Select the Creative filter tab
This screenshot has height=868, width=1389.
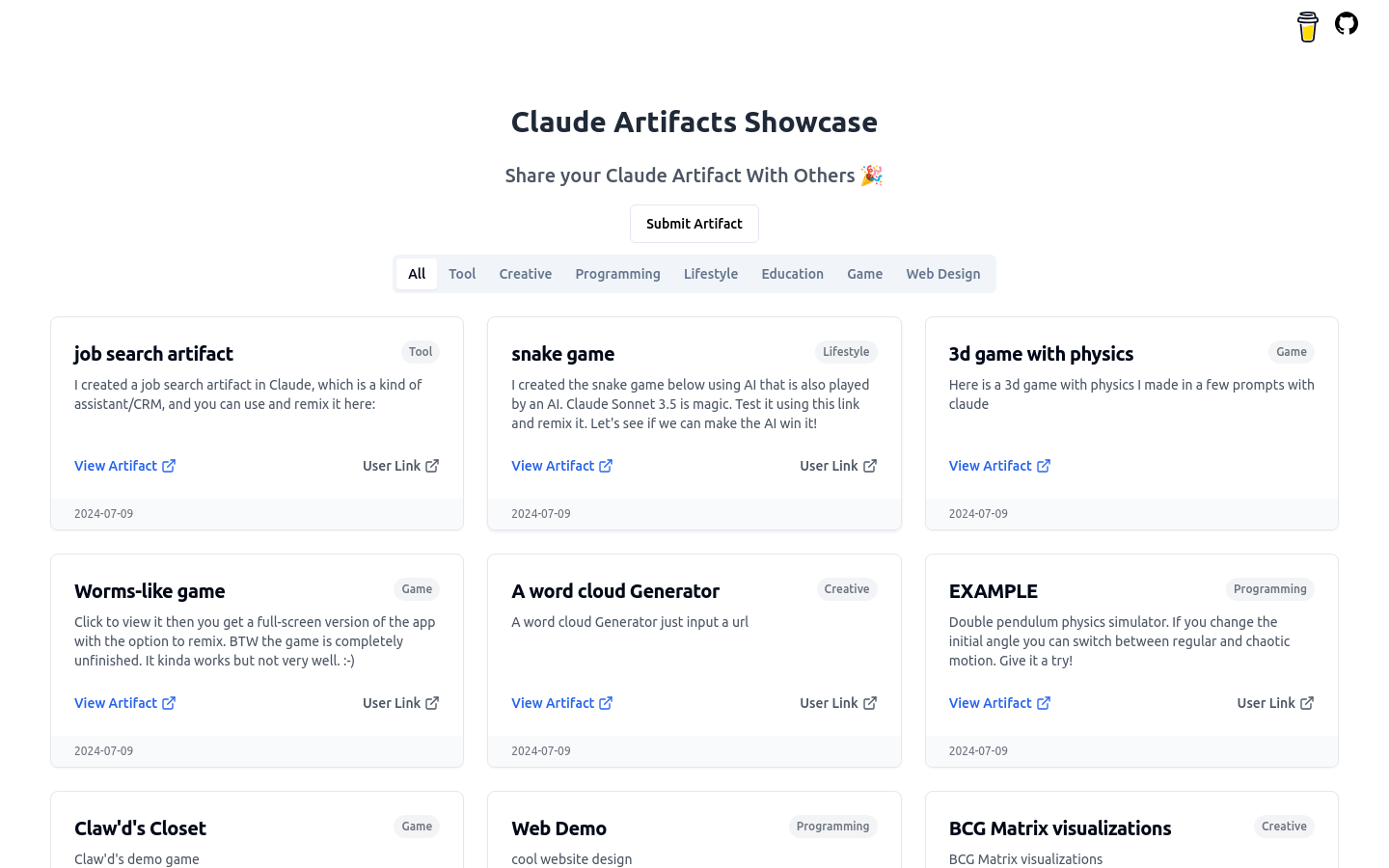(x=526, y=274)
